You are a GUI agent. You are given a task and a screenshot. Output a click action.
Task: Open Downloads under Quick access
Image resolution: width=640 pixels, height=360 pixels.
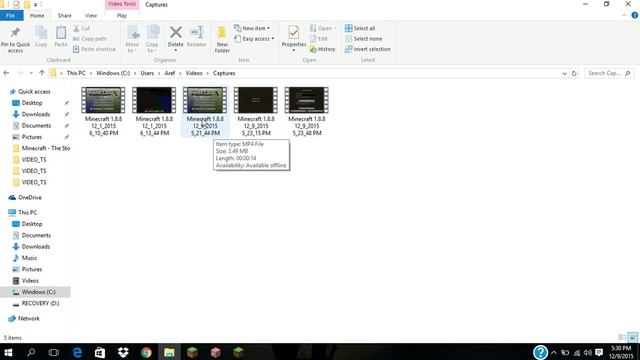[x=36, y=114]
